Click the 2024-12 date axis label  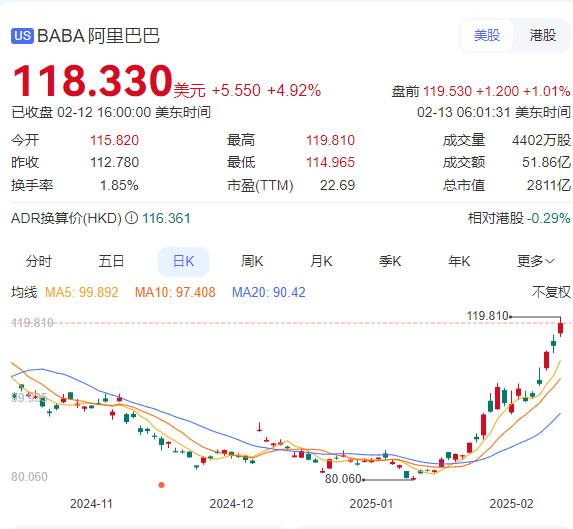(x=231, y=504)
